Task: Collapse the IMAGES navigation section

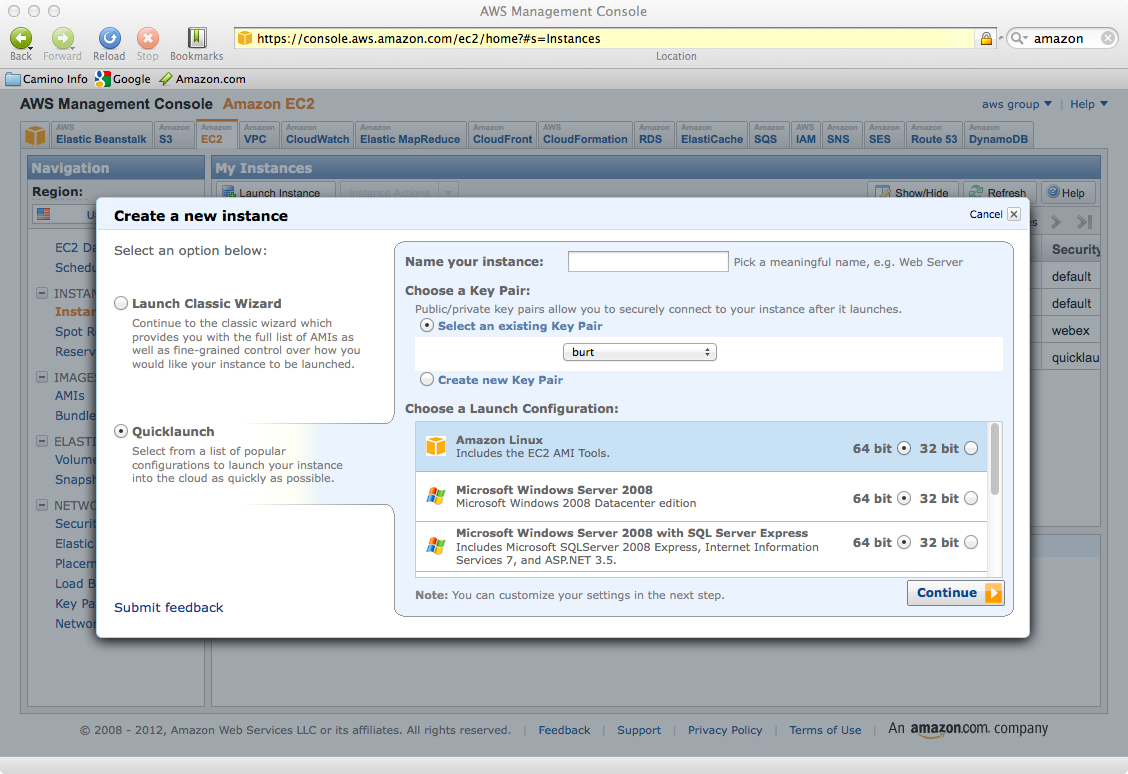Action: click(x=42, y=377)
